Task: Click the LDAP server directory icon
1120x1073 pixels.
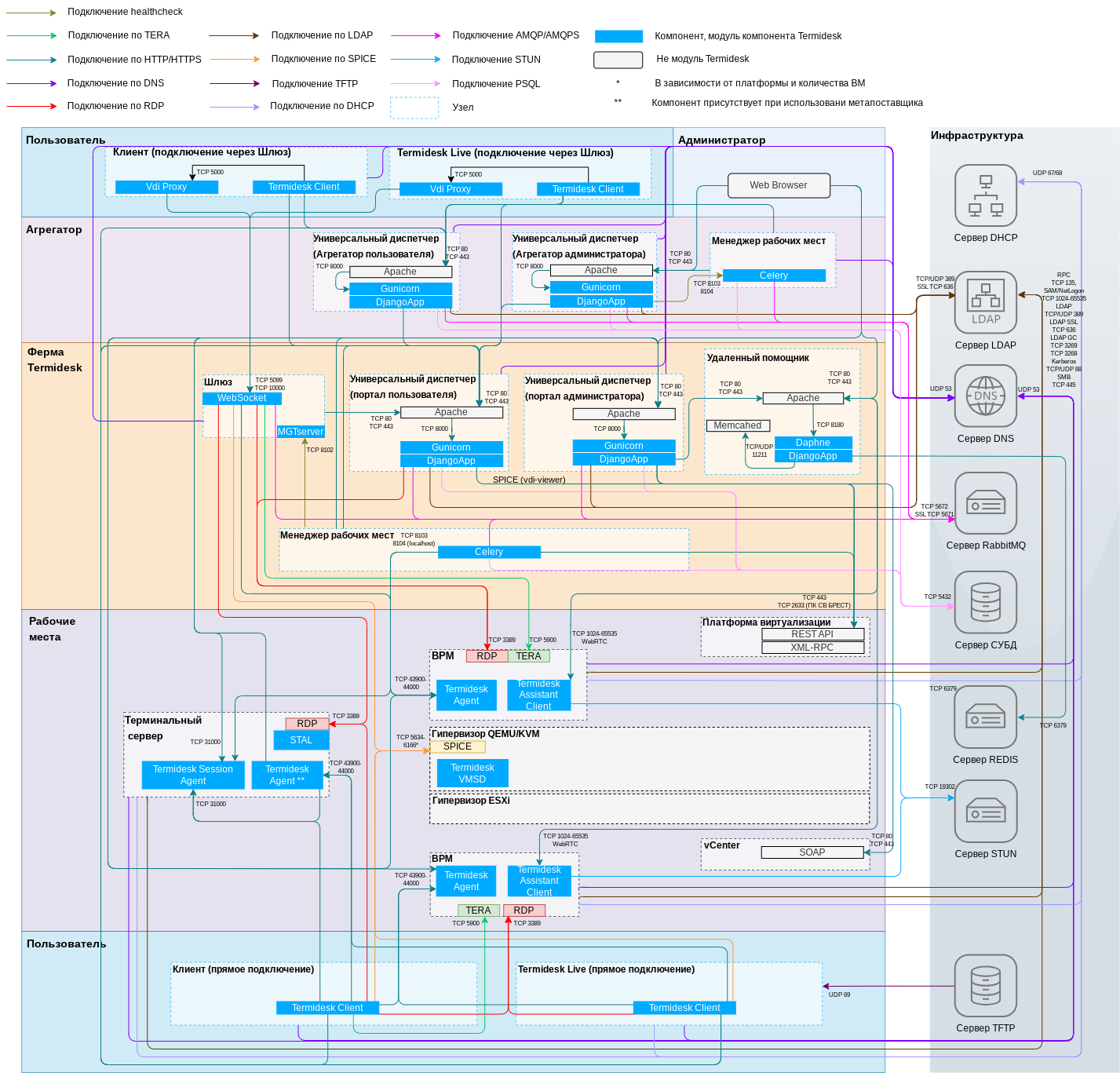Action: (986, 303)
